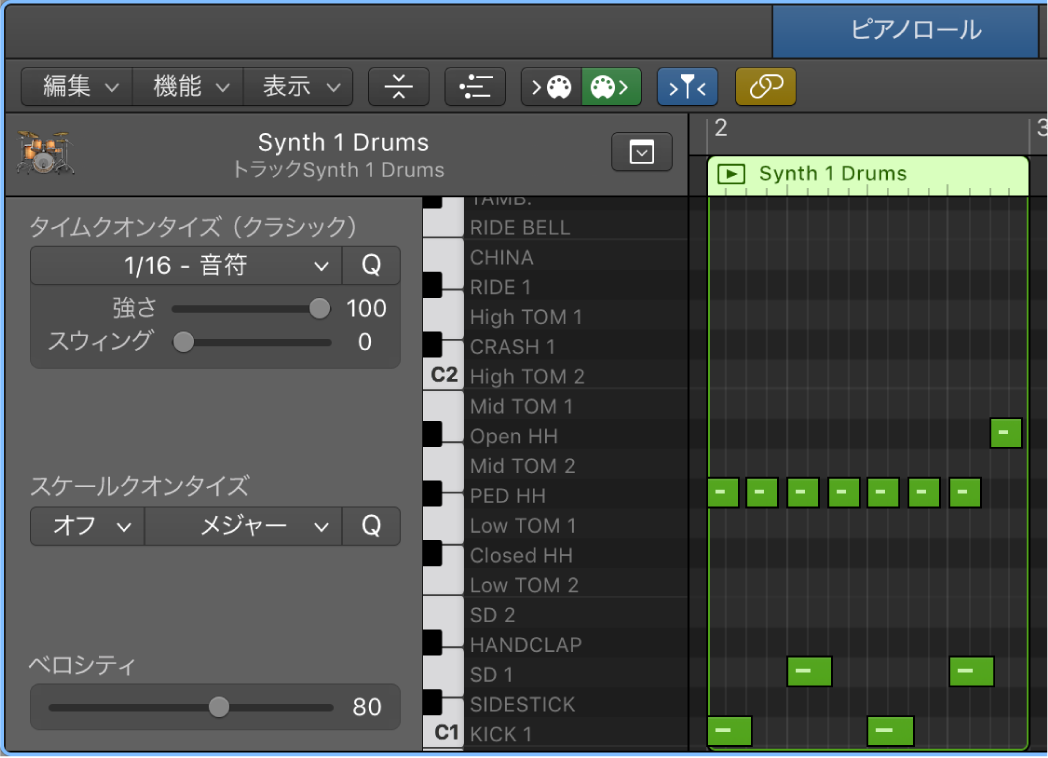Screen dimensions: 1048x758
Task: Open the メジャー scale dropdown
Action: point(244,526)
